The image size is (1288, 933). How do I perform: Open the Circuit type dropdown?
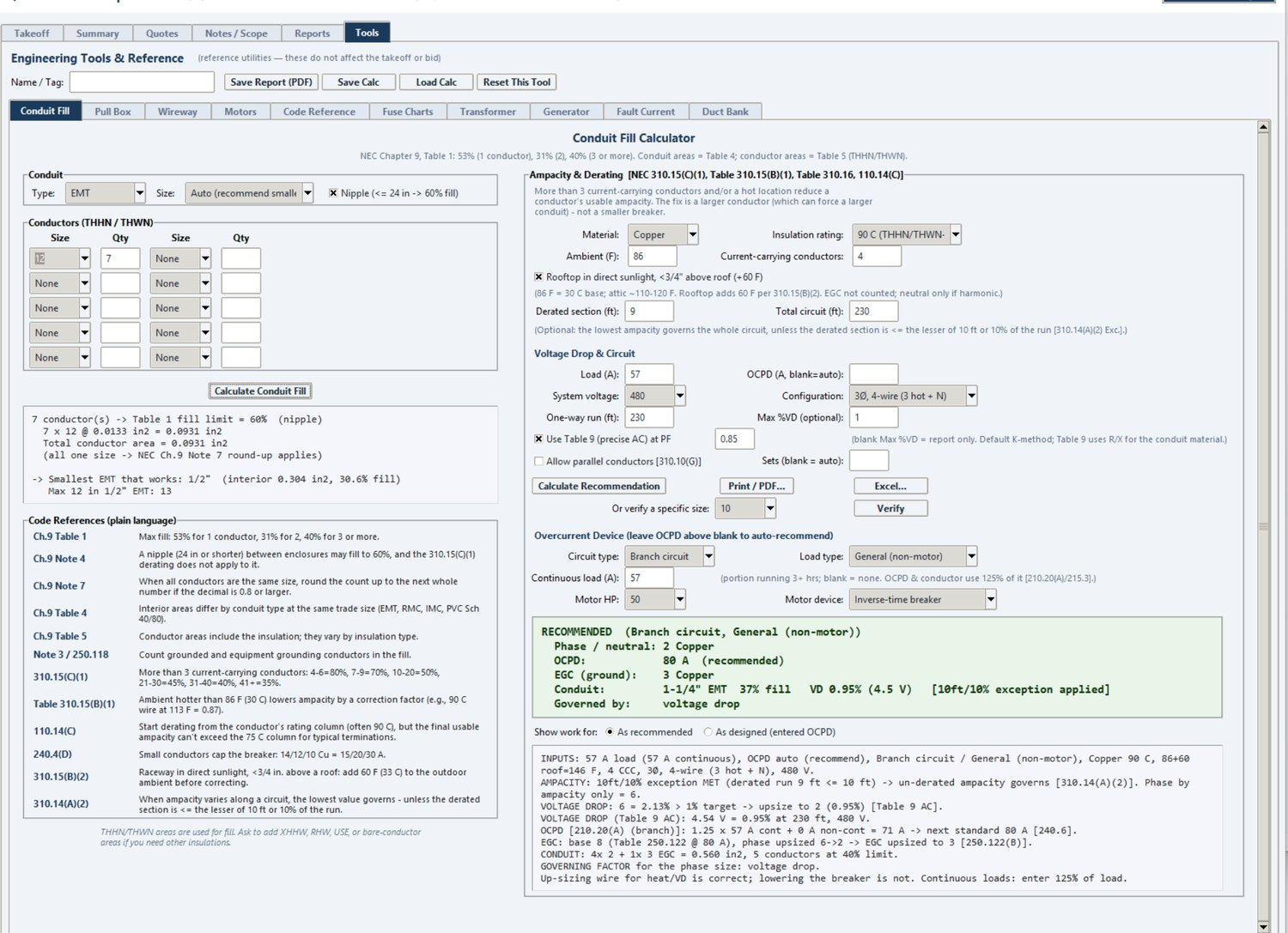[x=670, y=556]
